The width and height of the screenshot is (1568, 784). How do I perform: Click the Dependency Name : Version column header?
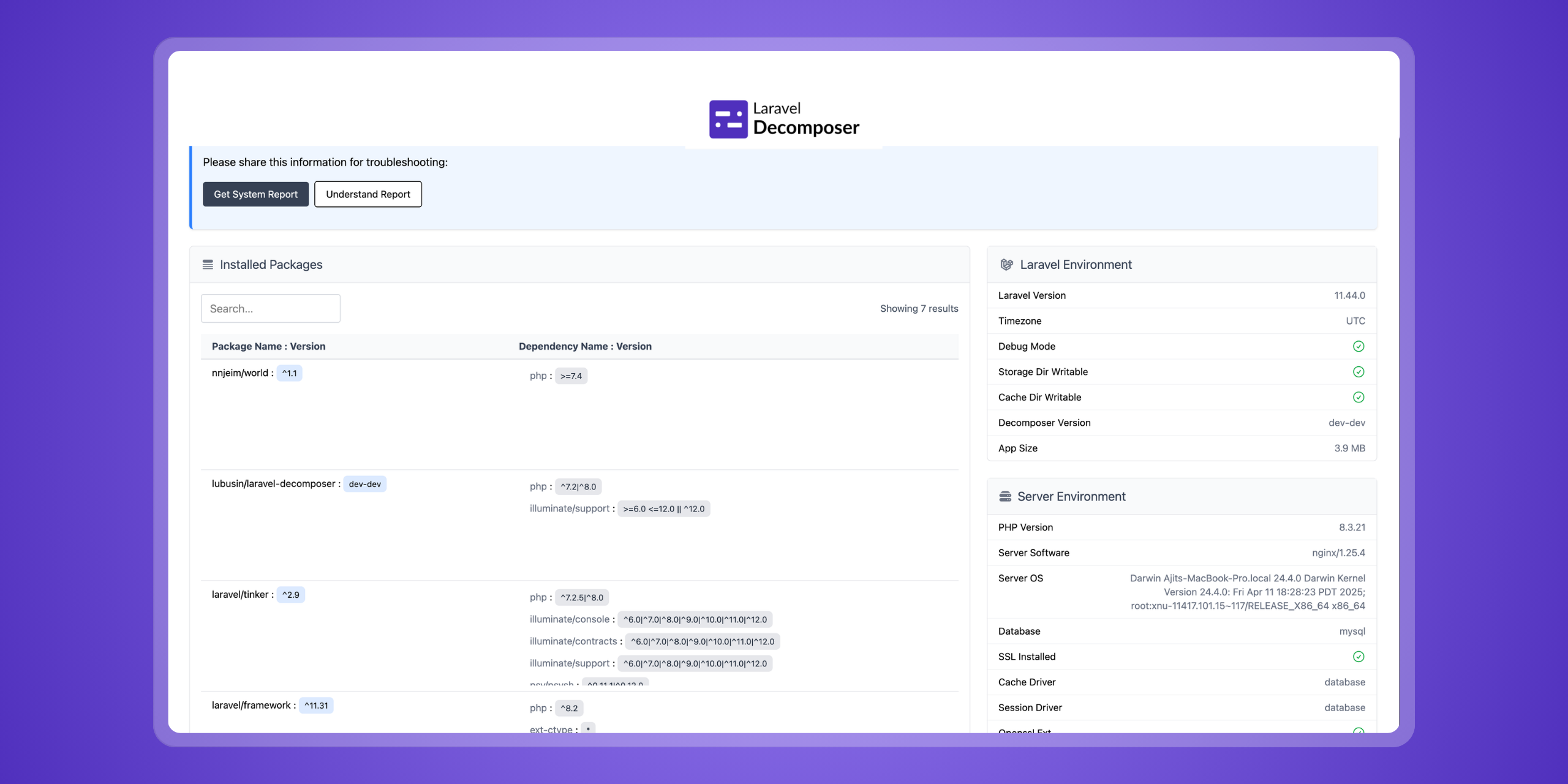pos(585,346)
